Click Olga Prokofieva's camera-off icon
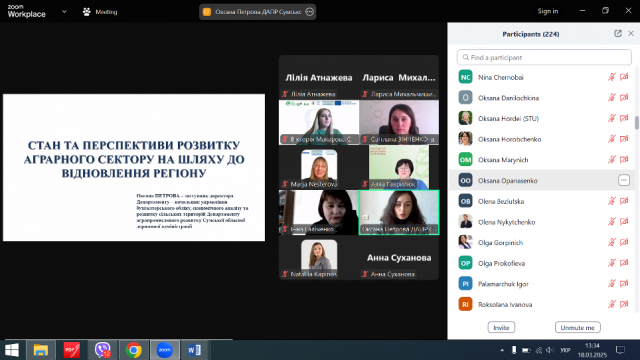This screenshot has height=360, width=640. [624, 263]
